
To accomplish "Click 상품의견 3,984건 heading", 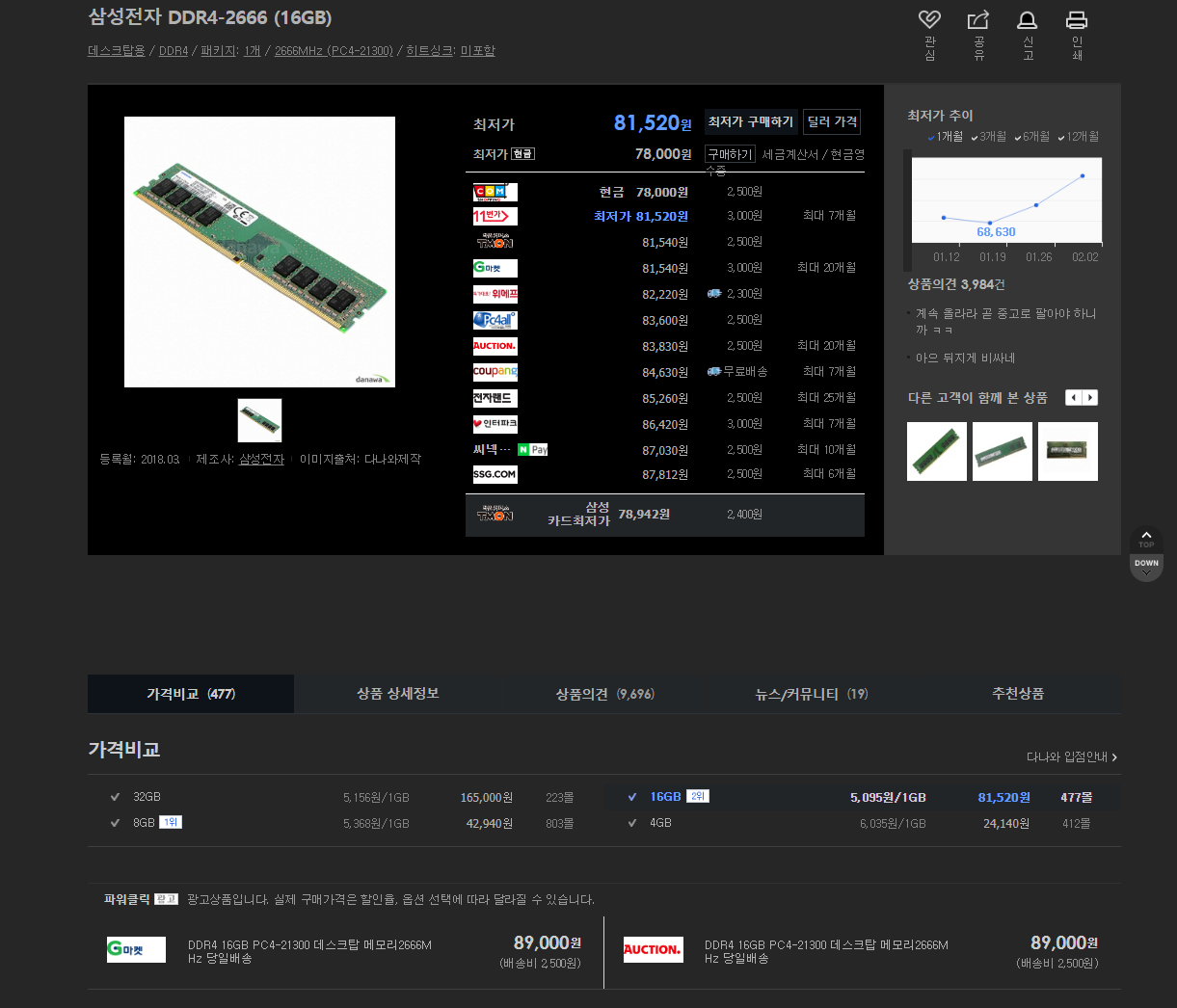I will 956,284.
